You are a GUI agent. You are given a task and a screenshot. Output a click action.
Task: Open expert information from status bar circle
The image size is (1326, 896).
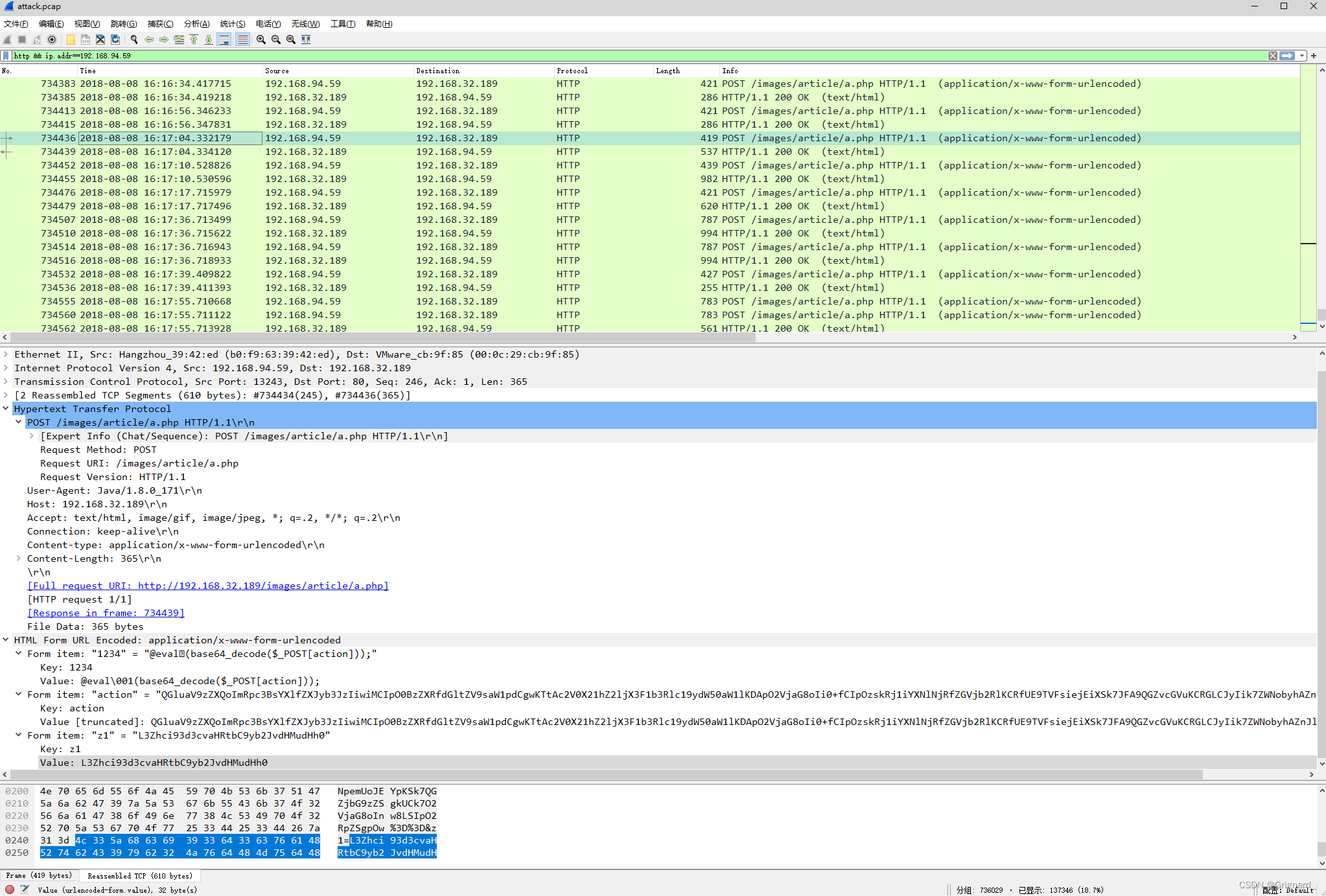pos(10,890)
